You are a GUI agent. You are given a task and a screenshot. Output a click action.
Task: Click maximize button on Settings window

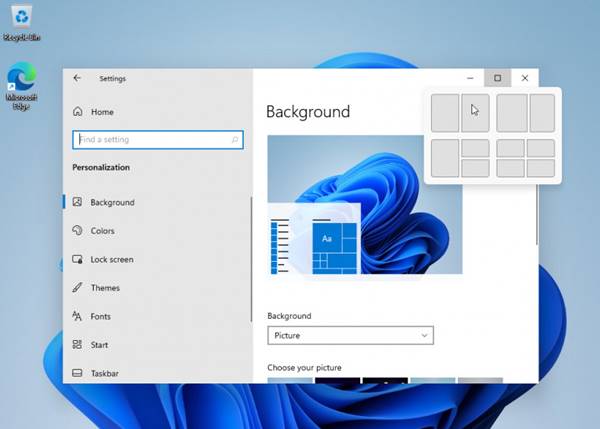(497, 78)
